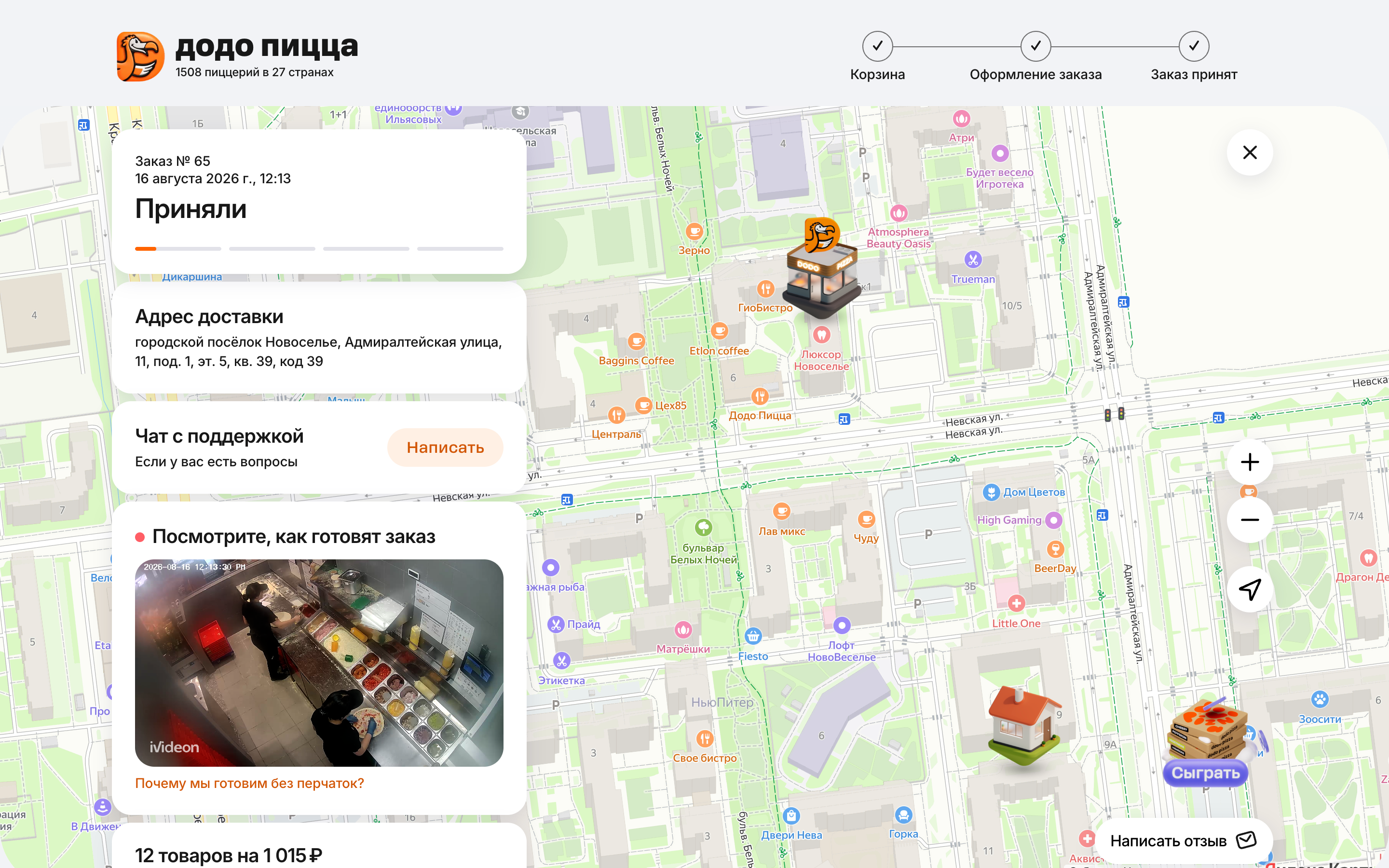Open 'Почему мы готовим без перчаток?' link
Screen dimensions: 1389x868
(x=250, y=783)
